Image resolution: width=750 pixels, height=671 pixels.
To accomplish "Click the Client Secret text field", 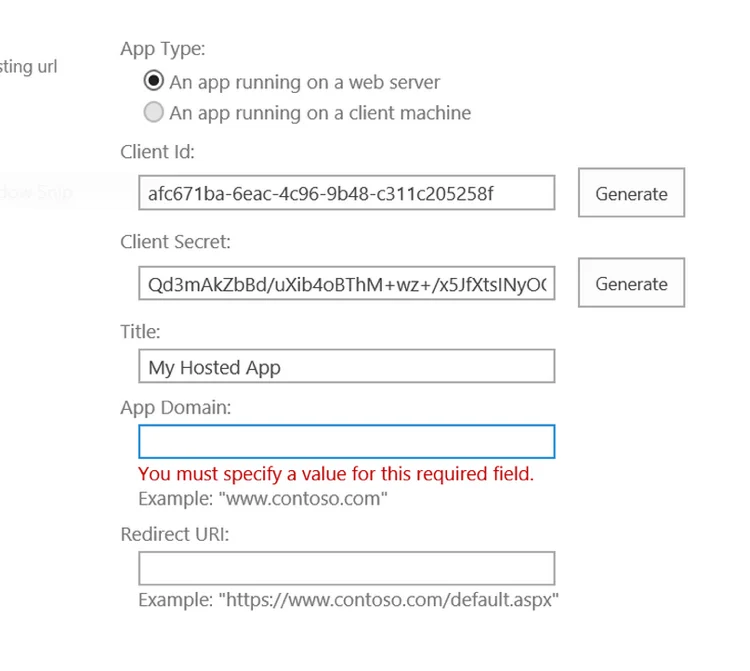I will (x=347, y=284).
